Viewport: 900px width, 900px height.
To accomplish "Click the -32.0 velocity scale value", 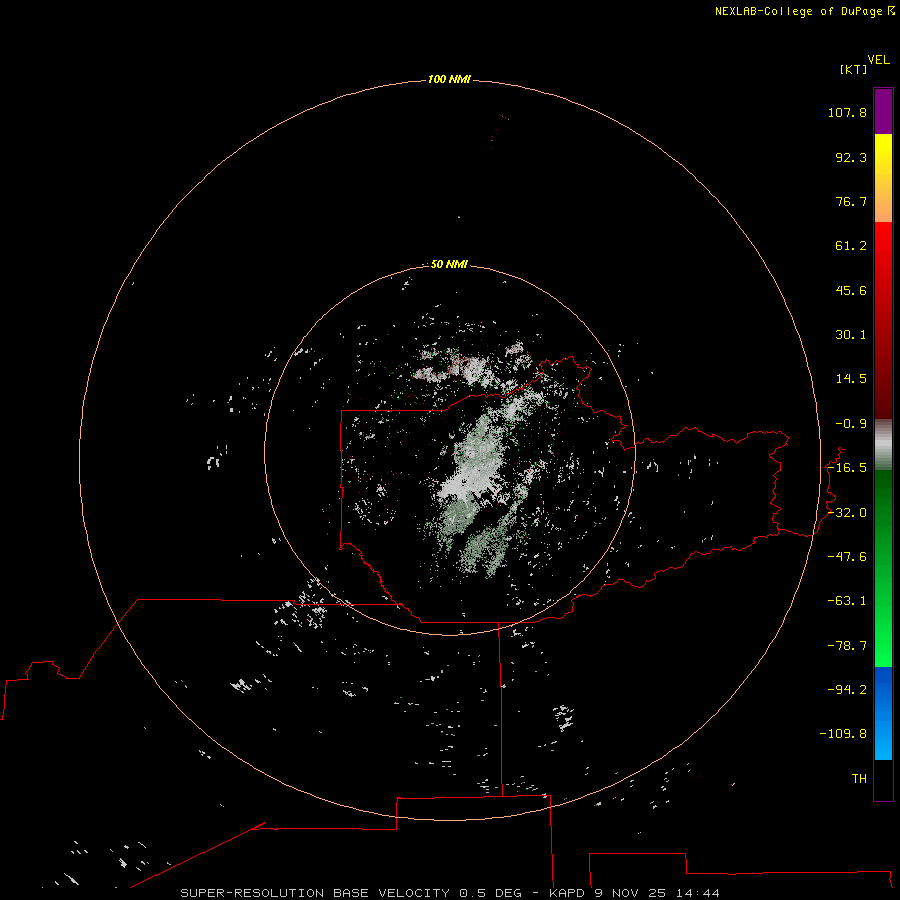I will [847, 513].
